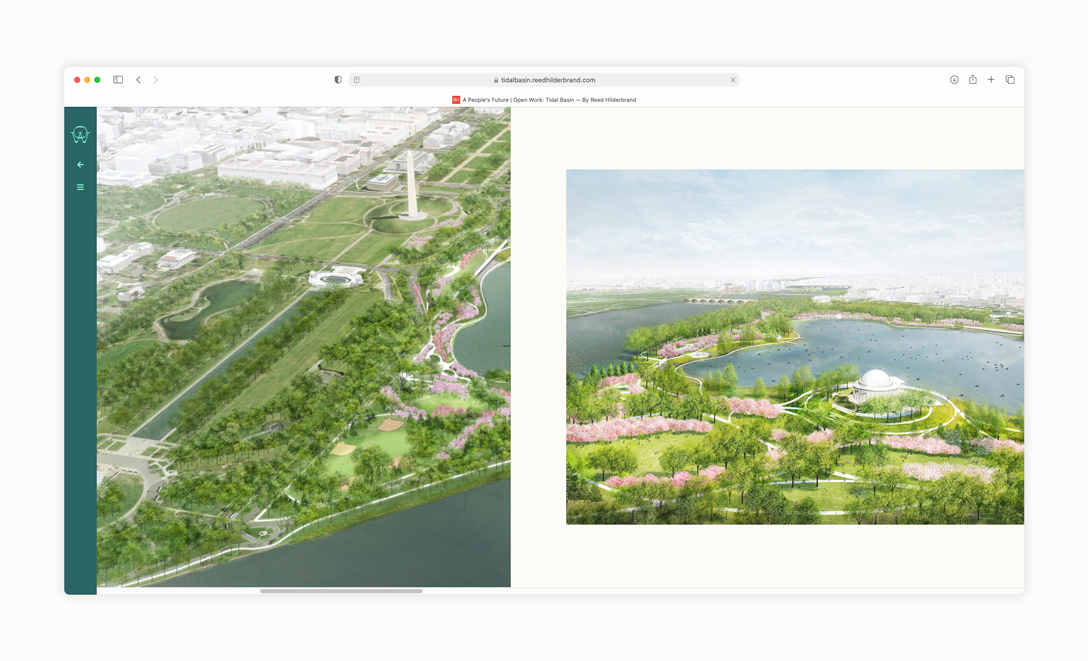Click the Reed Hilderbrand logo in the sidebar

[79, 133]
